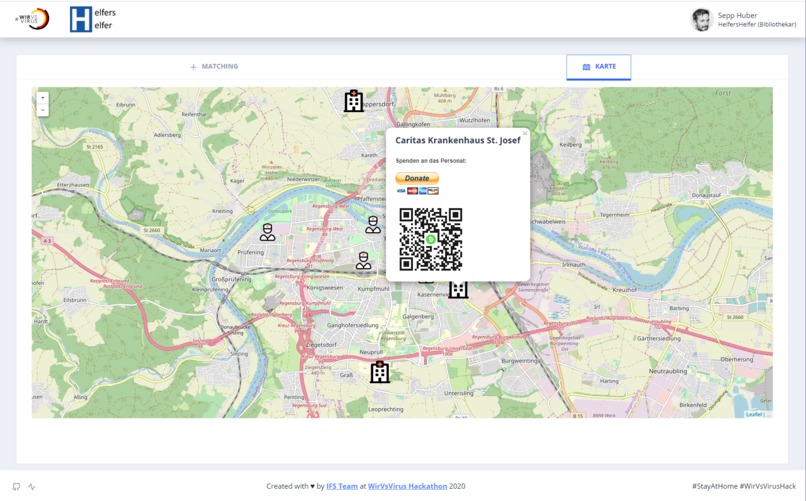
Task: Zoom out of the map
Action: pyautogui.click(x=43, y=109)
